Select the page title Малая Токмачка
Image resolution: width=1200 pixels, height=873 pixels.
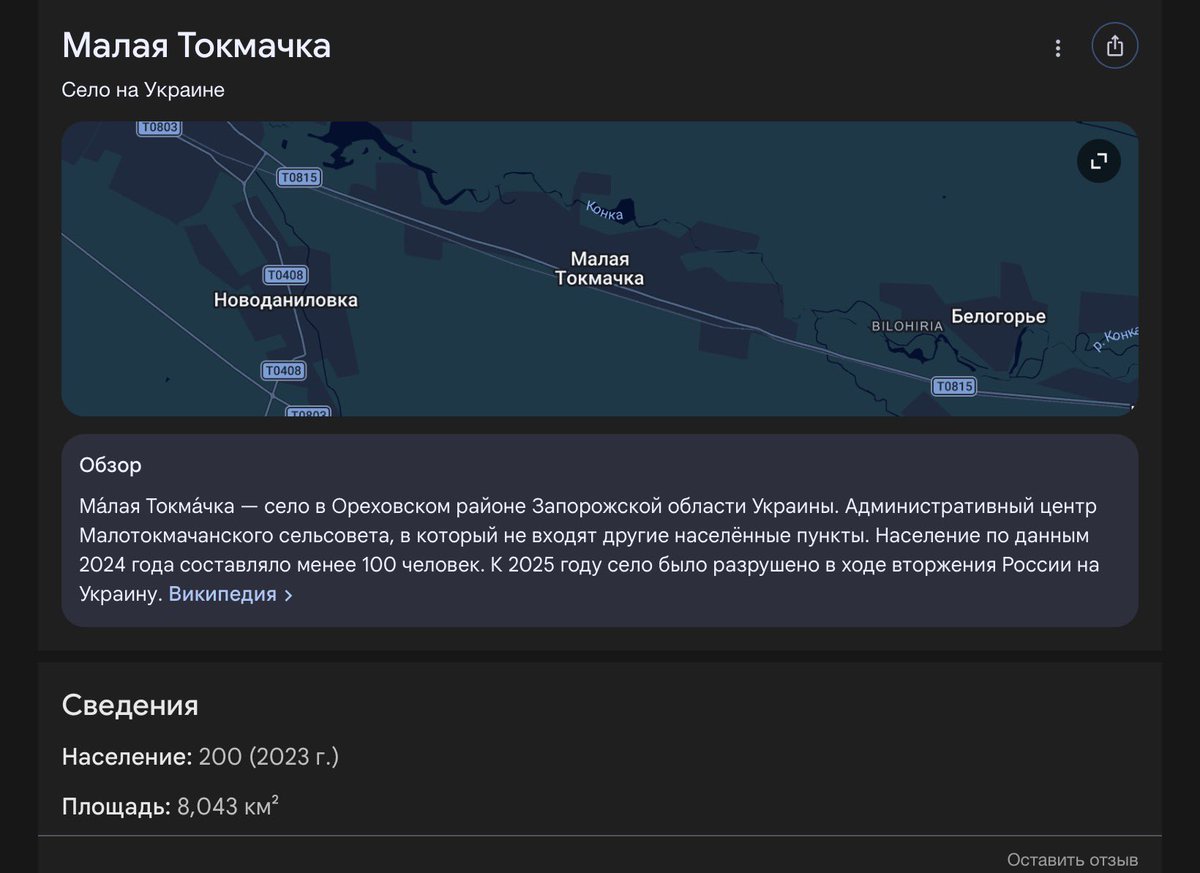pyautogui.click(x=195, y=45)
